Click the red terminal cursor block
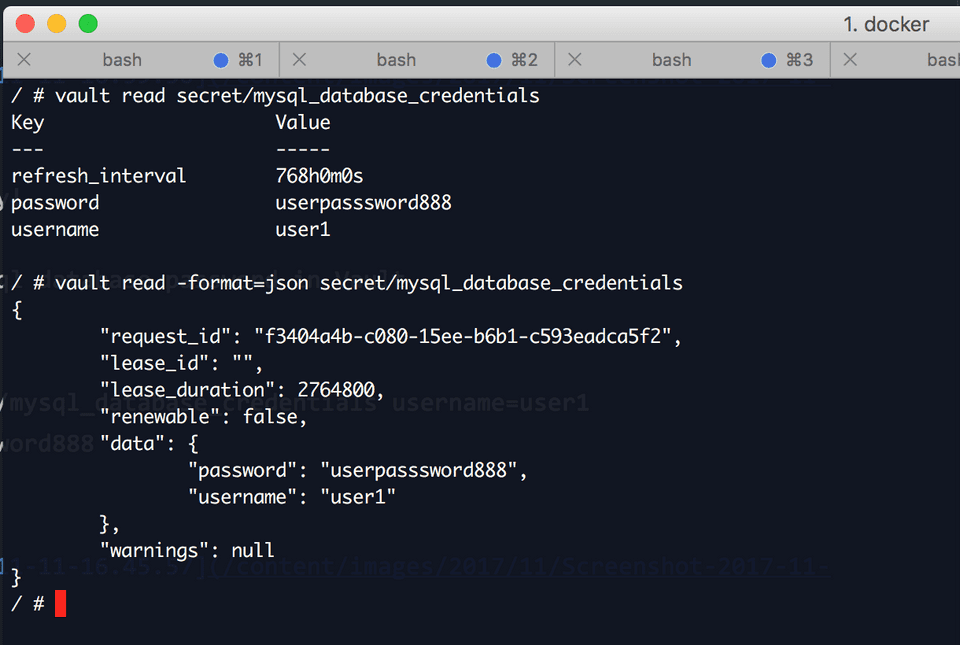The width and height of the screenshot is (960, 645). [60, 604]
